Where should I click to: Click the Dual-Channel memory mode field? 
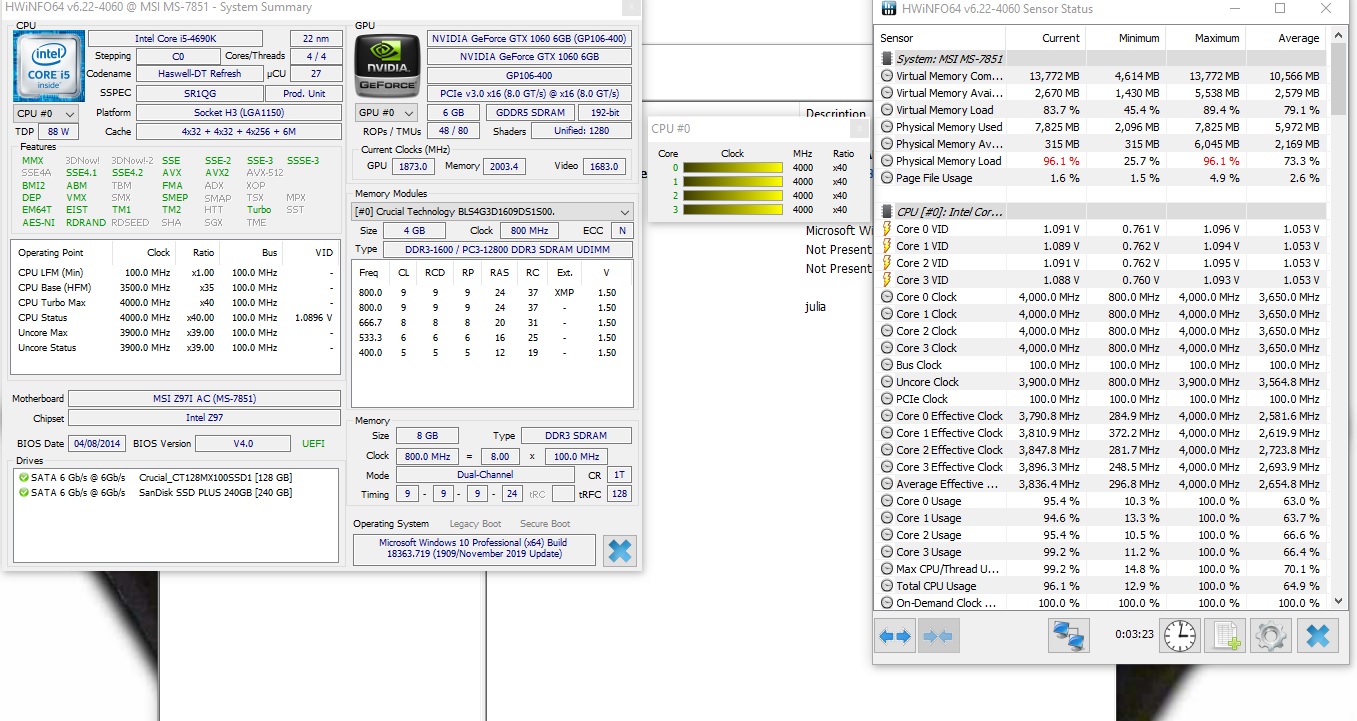click(x=486, y=476)
